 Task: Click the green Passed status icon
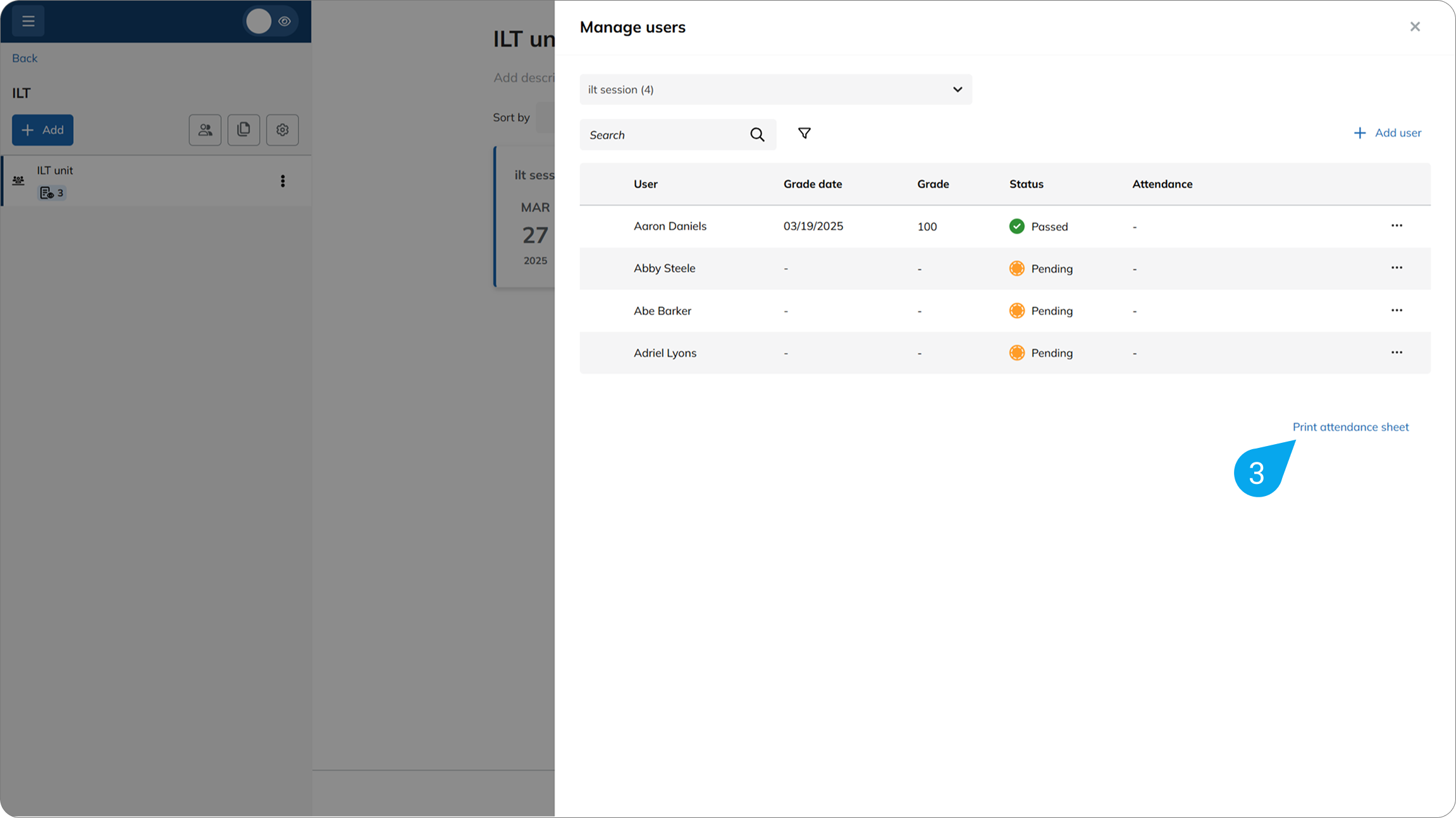1016,226
